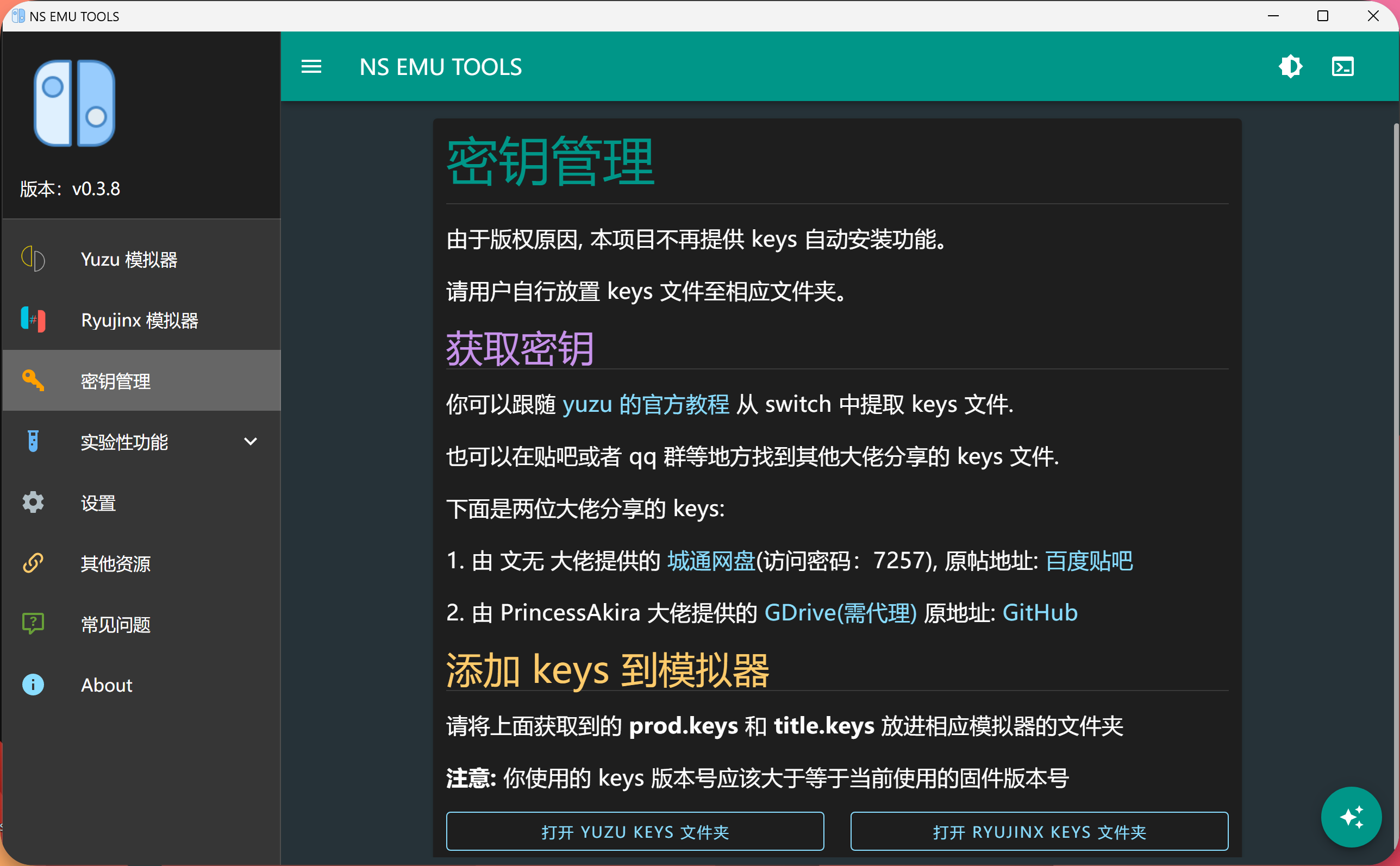Open the GDrive(需代理) link
This screenshot has width=1400, height=866.
pos(840,613)
